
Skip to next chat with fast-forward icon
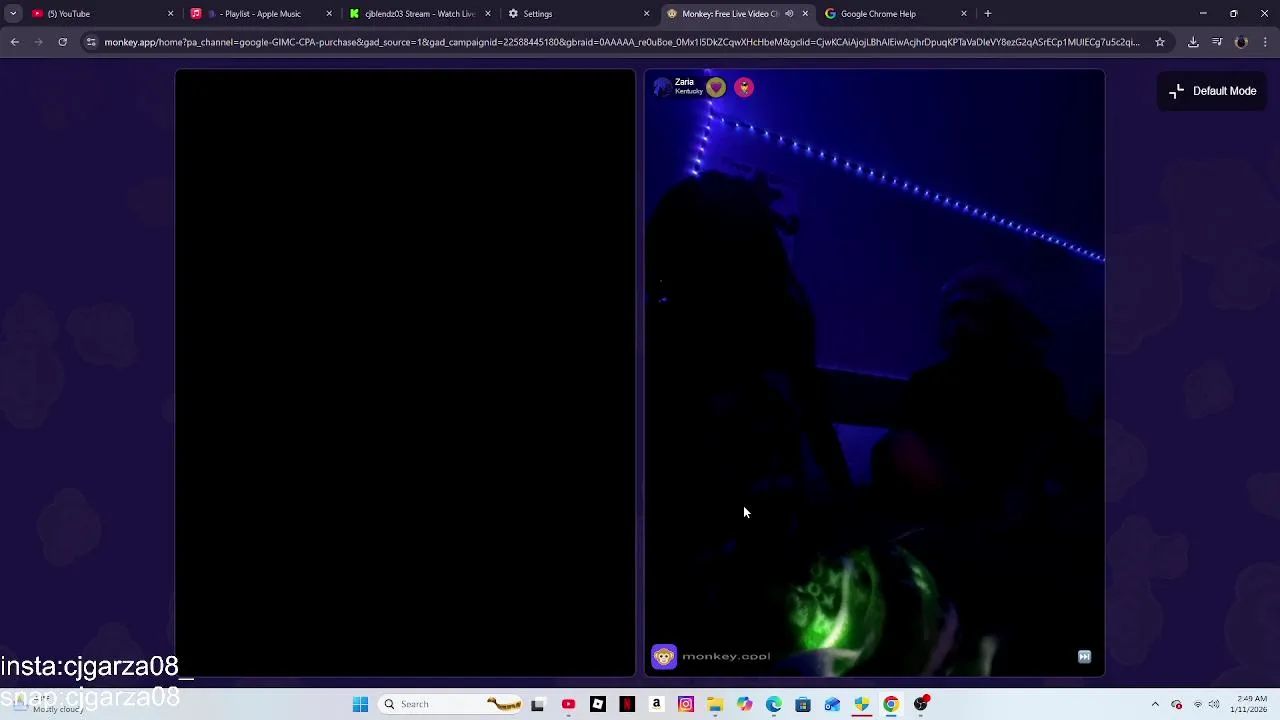(1084, 657)
